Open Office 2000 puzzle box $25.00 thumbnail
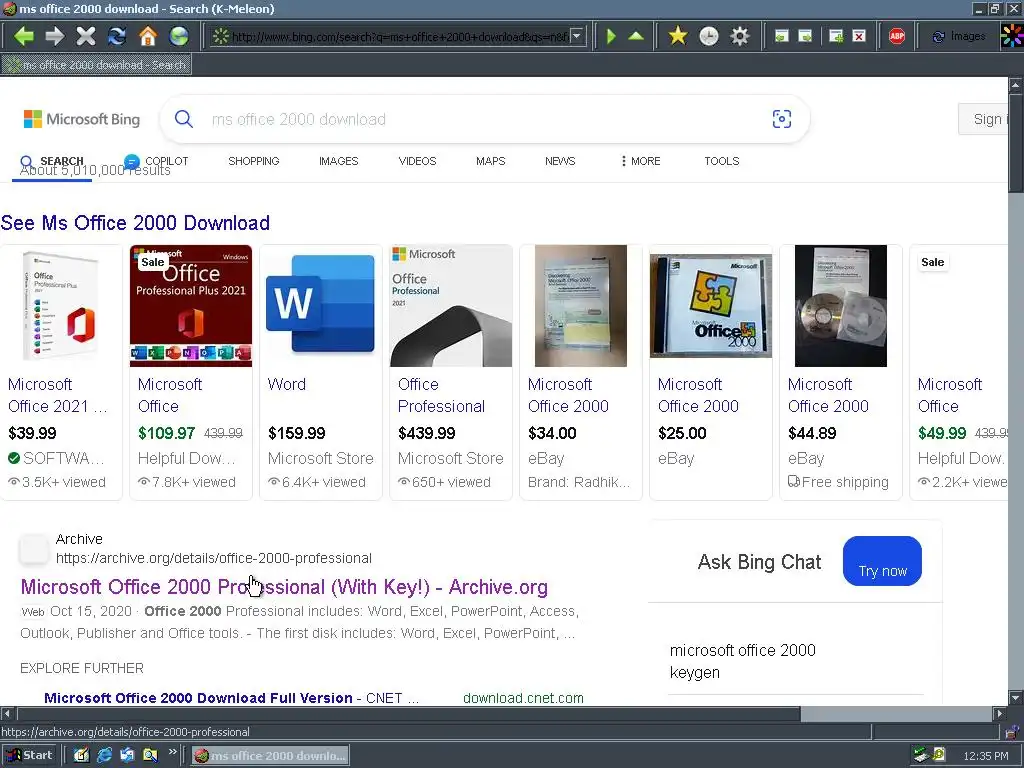Viewport: 1024px width, 768px height. 711,306
